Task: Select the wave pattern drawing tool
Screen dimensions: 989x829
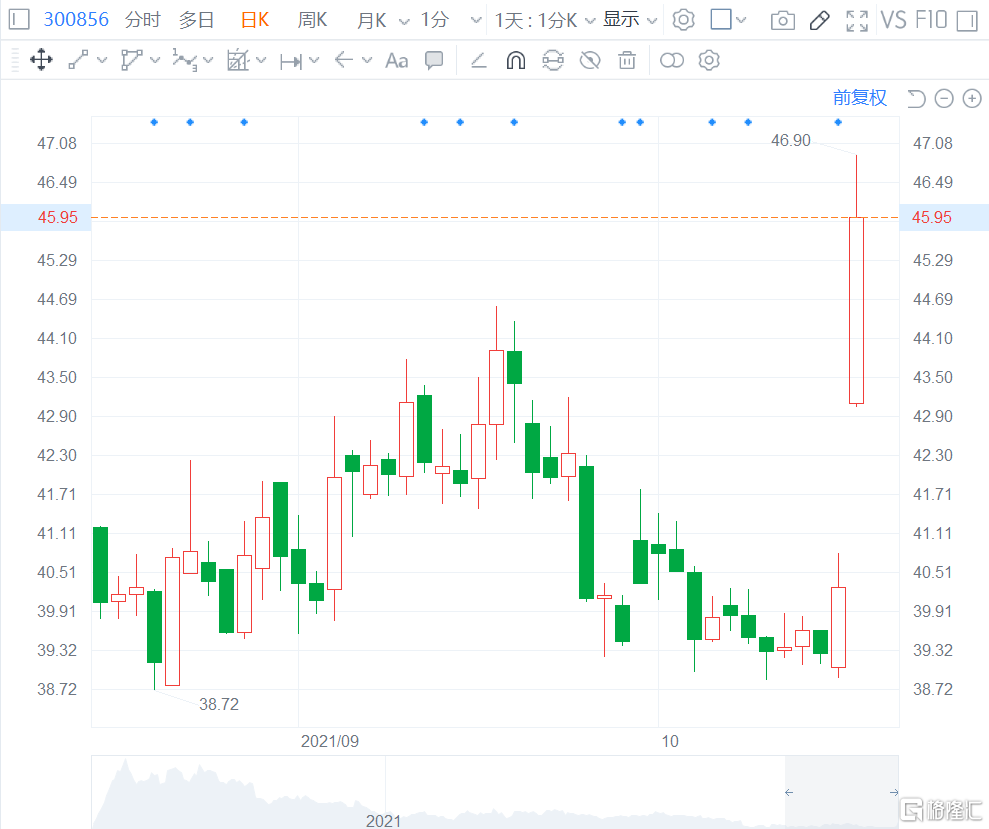Action: click(x=185, y=61)
